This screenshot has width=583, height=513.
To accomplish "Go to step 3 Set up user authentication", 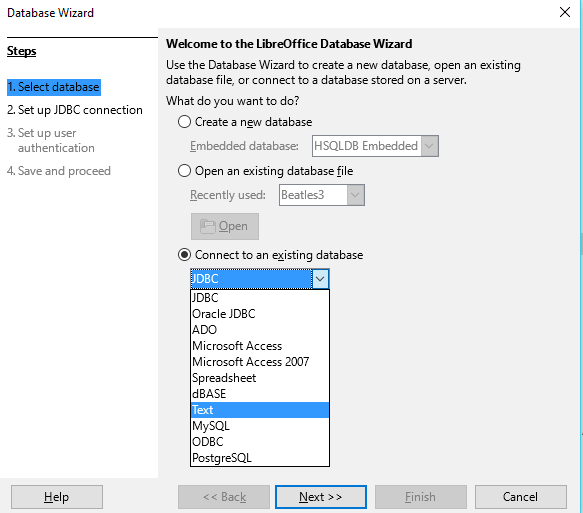I will tap(51, 141).
